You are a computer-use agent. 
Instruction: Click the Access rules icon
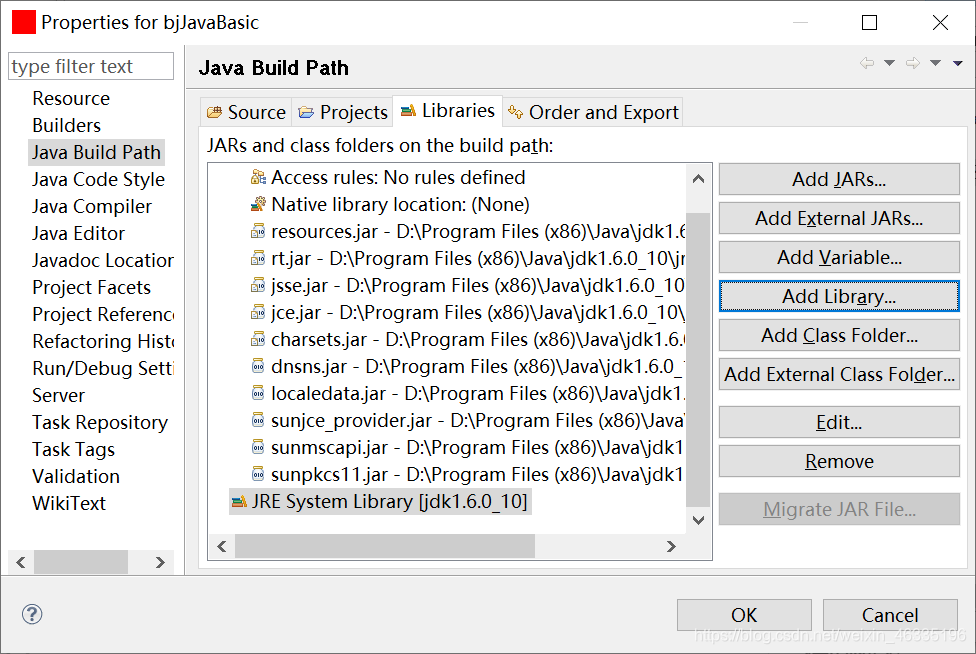258,177
